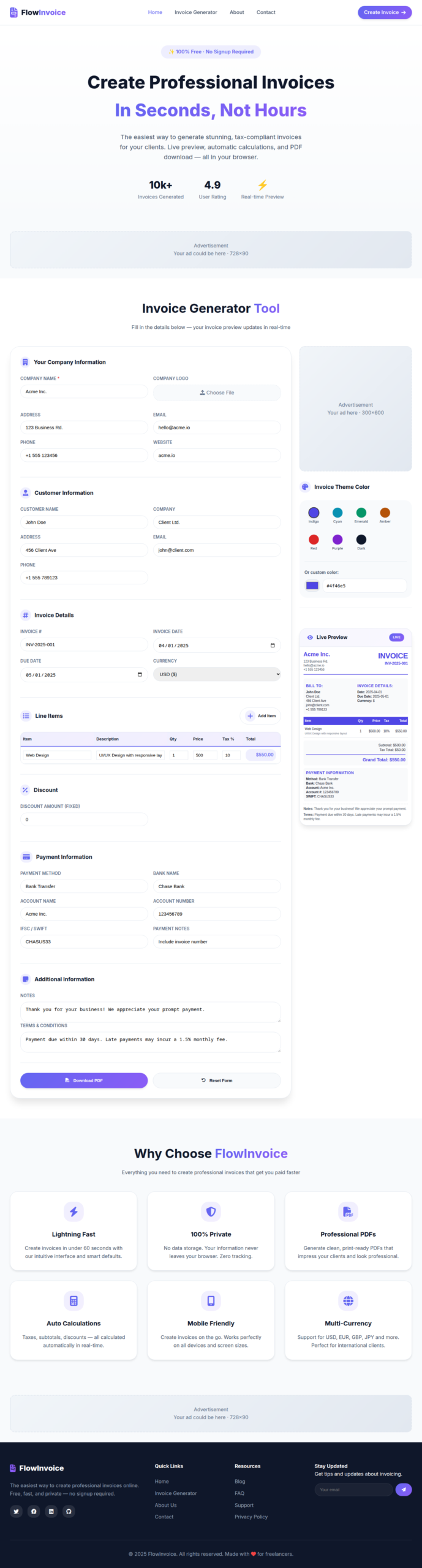
Task: Open the custom color picker swatch
Action: pyautogui.click(x=312, y=586)
